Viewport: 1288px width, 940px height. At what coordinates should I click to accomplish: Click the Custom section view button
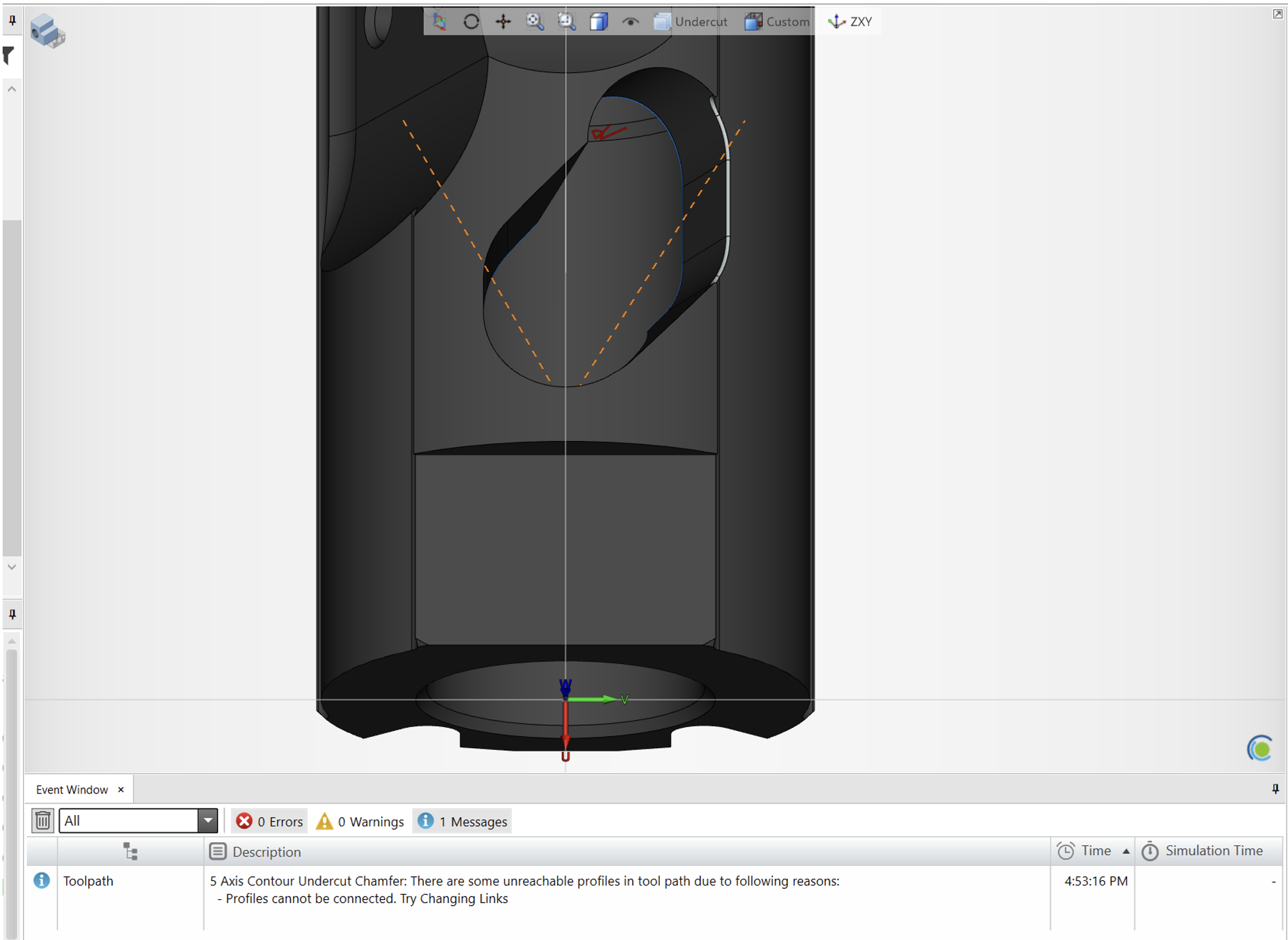click(777, 21)
